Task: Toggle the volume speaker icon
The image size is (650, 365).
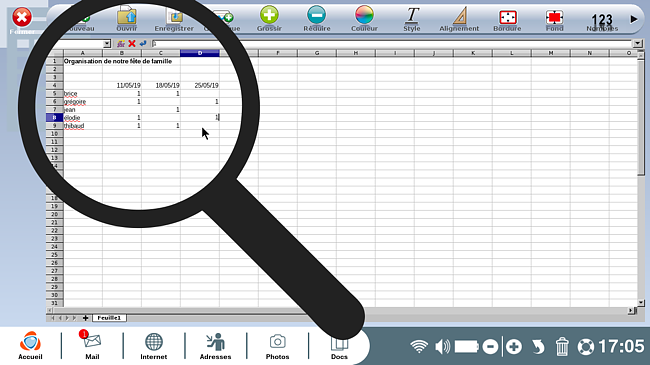Action: [443, 346]
